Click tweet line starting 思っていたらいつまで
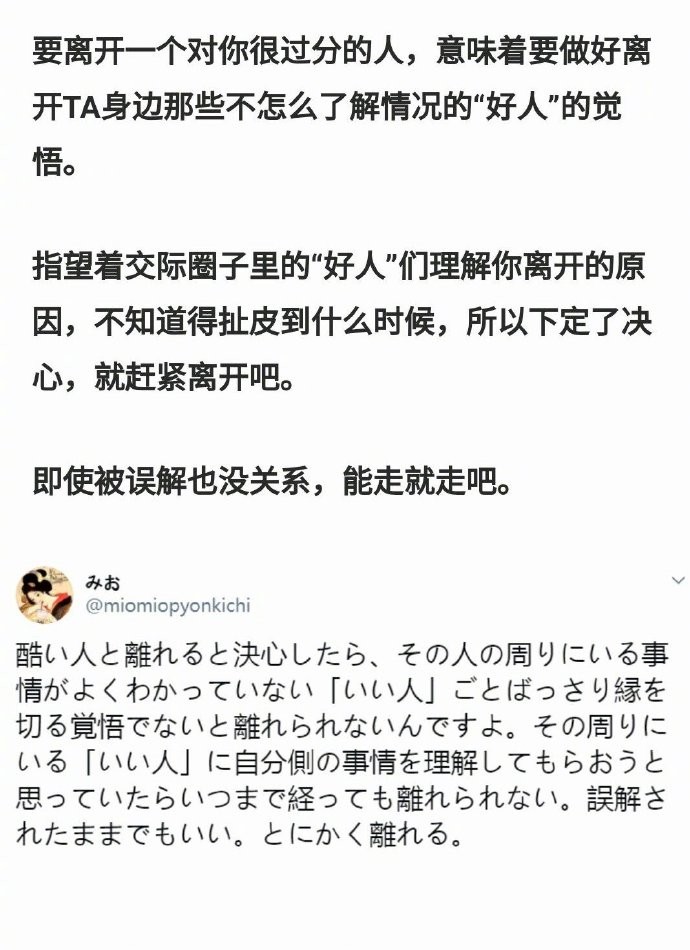The height and width of the screenshot is (950, 690). [x=341, y=799]
